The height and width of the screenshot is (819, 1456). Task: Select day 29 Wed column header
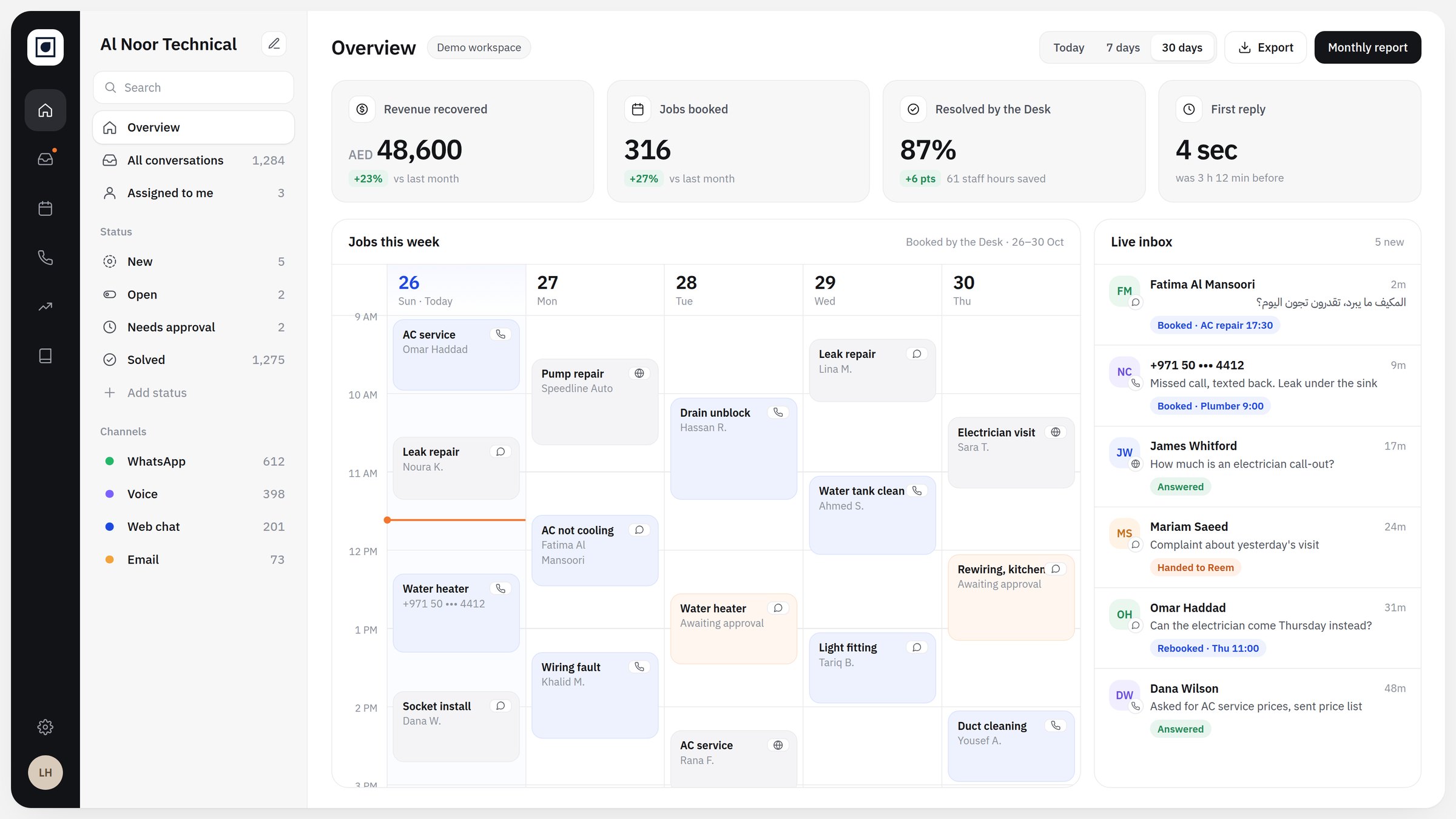[x=872, y=290]
